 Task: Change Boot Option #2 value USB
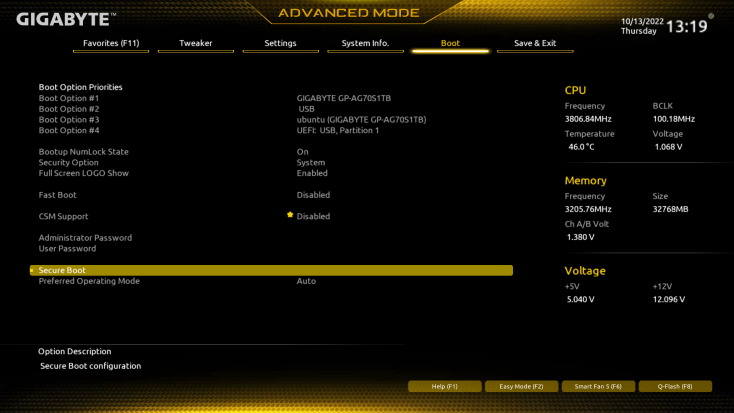(307, 109)
